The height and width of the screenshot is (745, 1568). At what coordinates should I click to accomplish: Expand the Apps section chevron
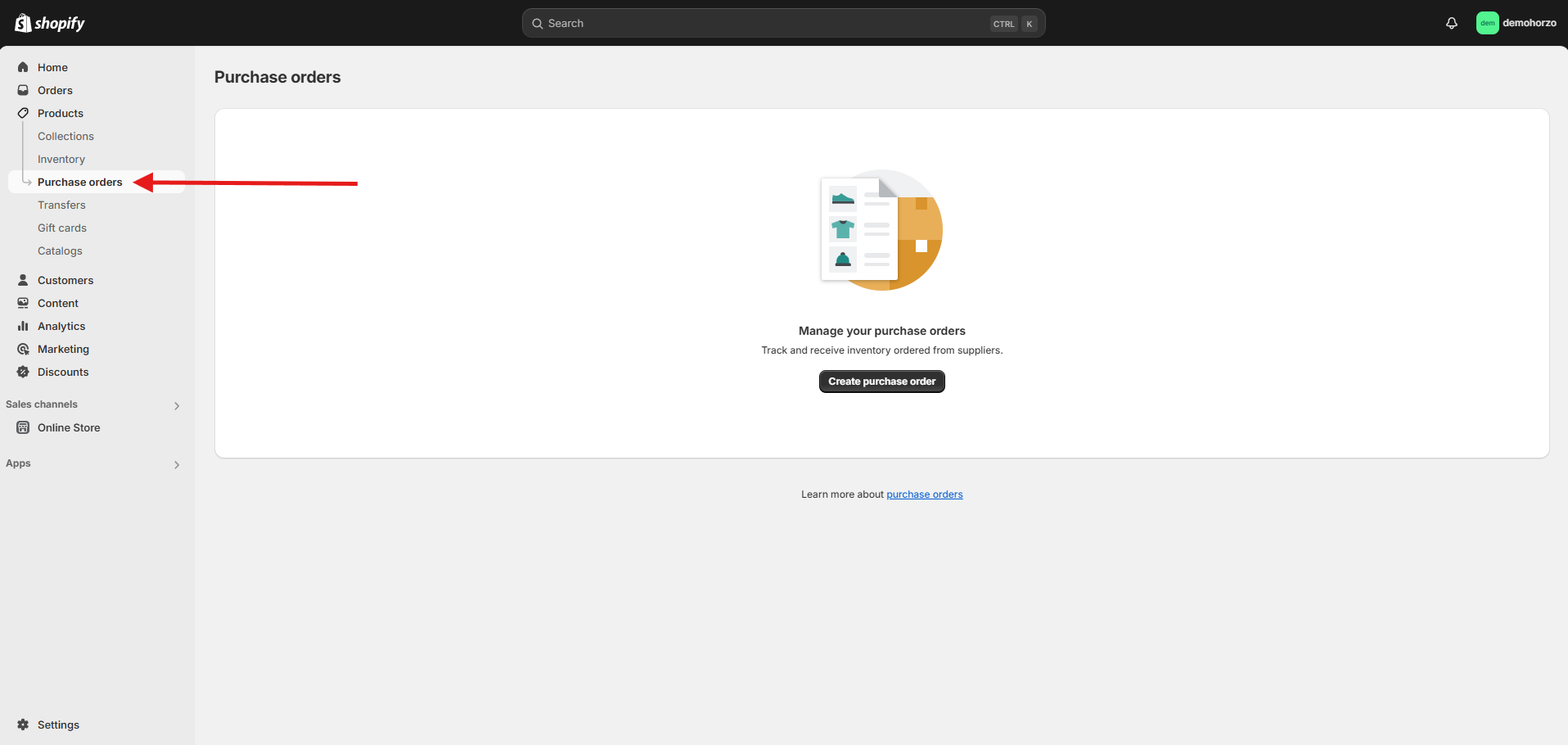[177, 464]
